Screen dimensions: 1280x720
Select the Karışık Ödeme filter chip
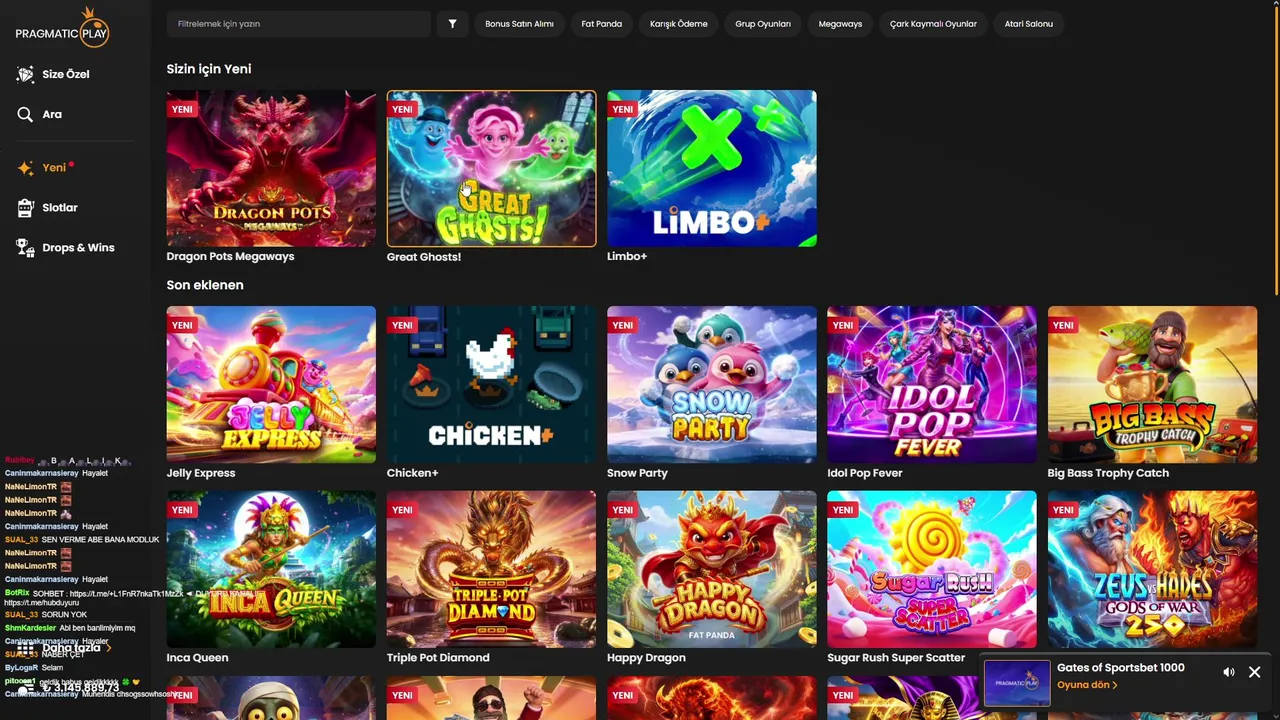coord(679,24)
